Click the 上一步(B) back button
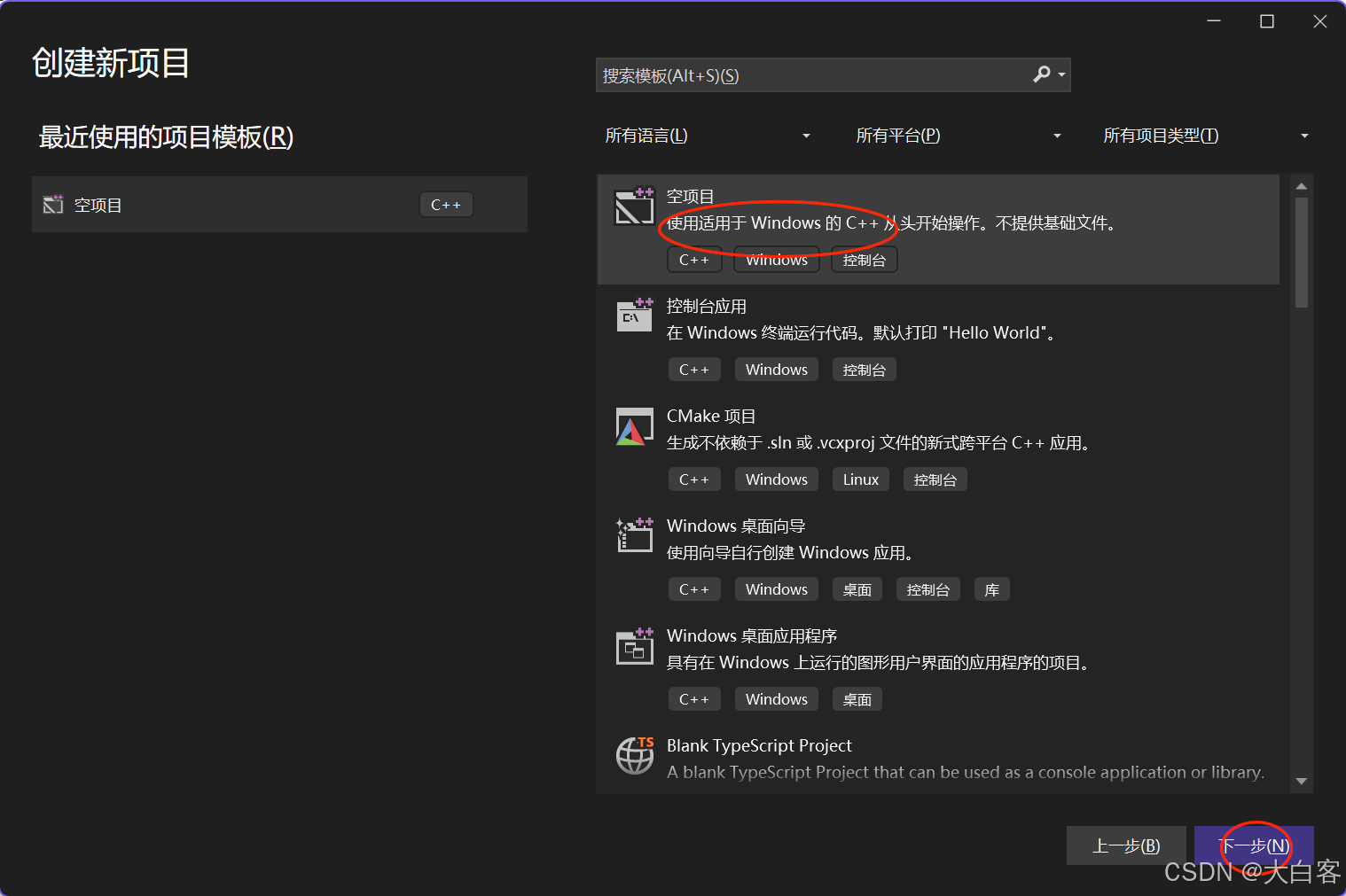This screenshot has height=896, width=1346. (x=1126, y=845)
